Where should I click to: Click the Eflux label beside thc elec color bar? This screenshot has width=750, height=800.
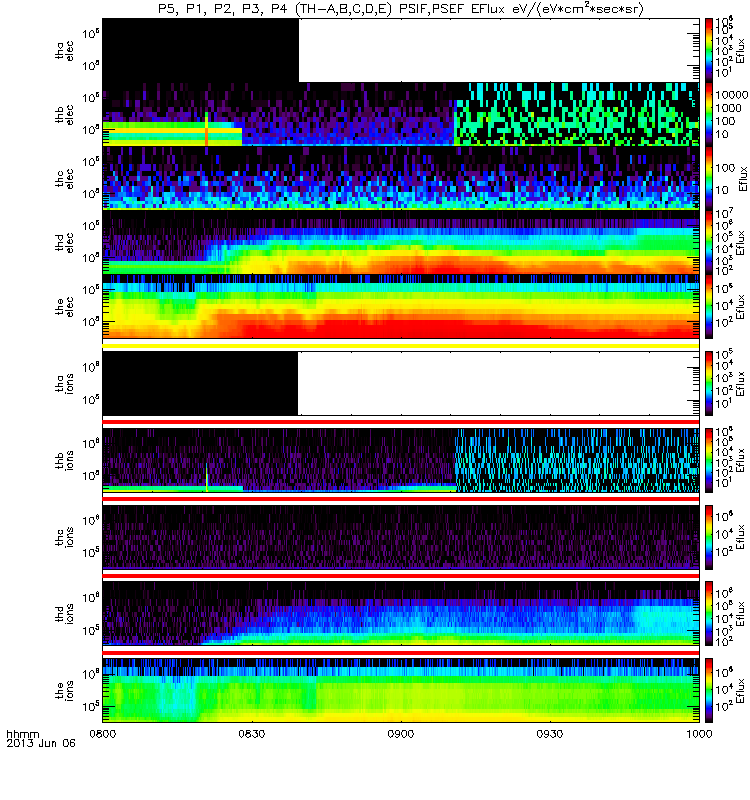pos(741,179)
